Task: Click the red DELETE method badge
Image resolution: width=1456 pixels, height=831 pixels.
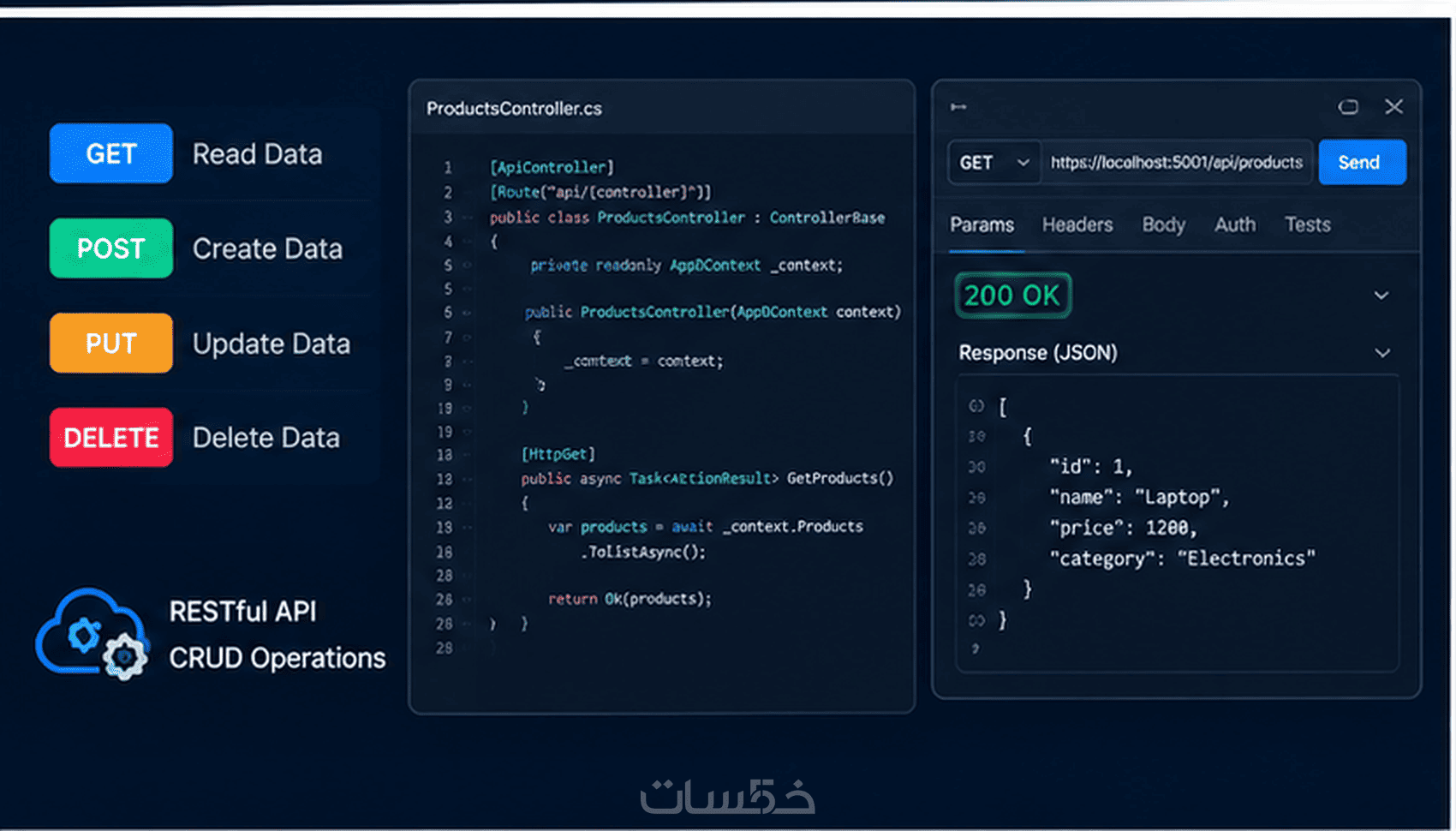Action: (110, 438)
